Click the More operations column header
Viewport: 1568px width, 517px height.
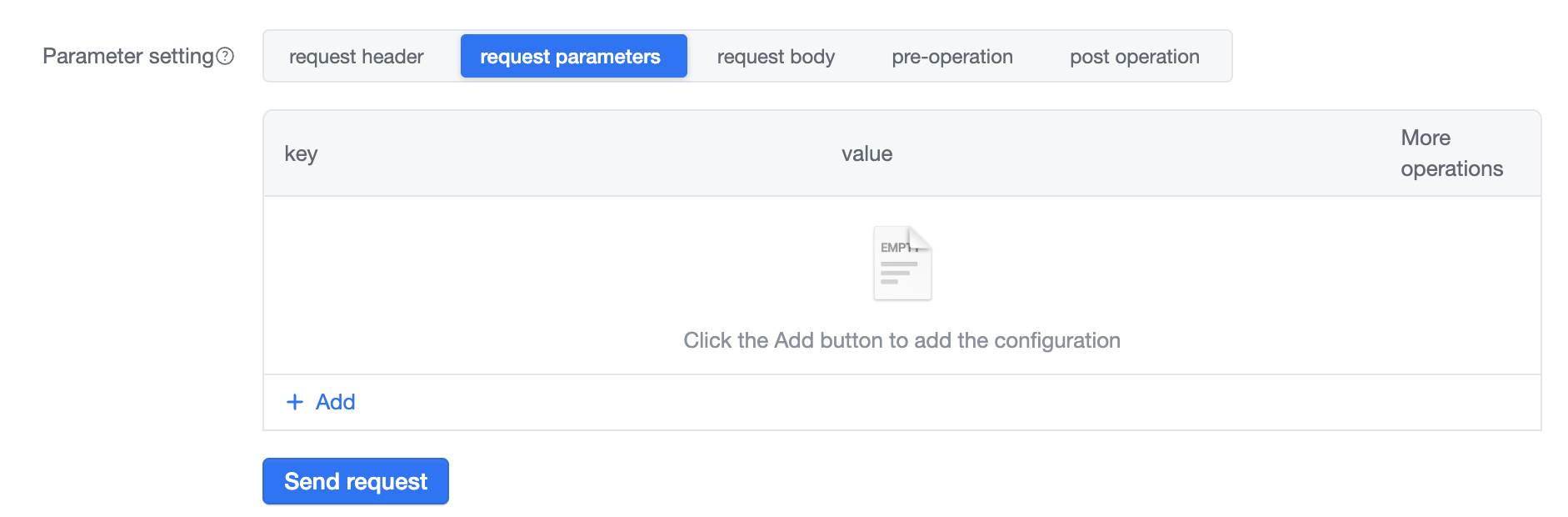pyautogui.click(x=1451, y=153)
